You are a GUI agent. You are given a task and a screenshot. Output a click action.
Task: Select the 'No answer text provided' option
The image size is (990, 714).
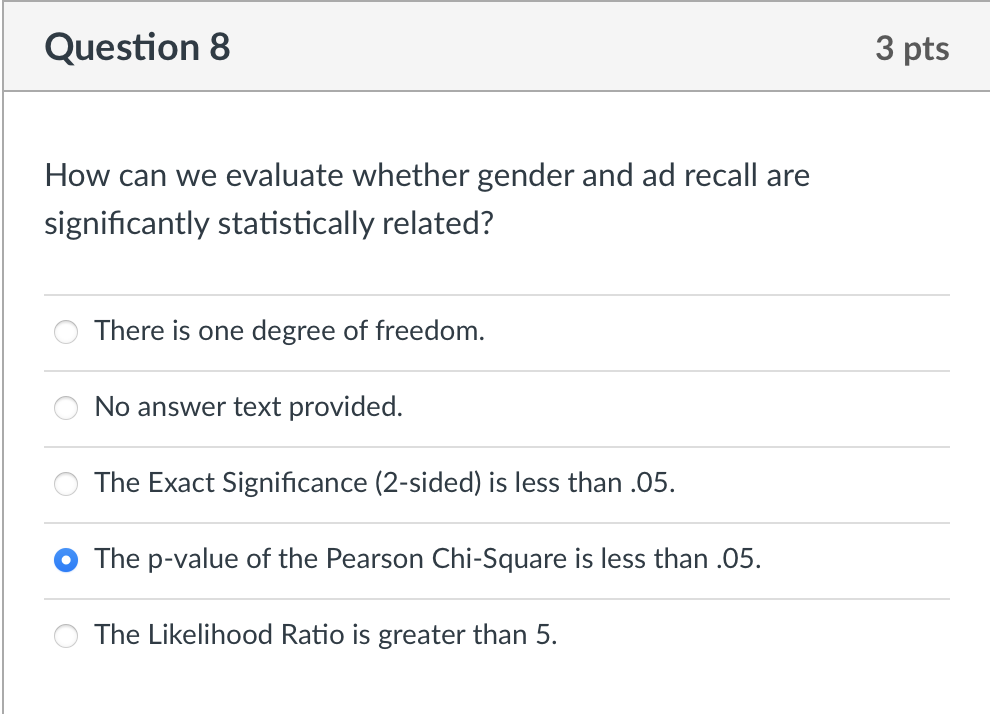pos(65,407)
